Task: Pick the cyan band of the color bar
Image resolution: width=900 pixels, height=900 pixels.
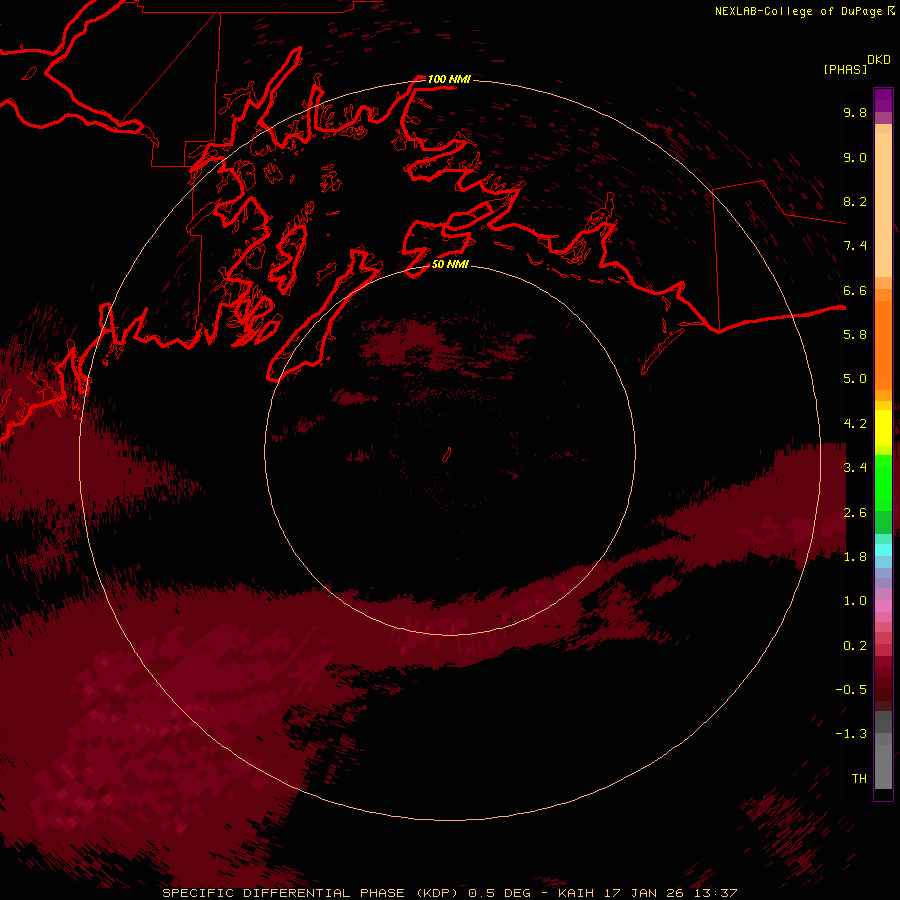Action: (x=883, y=550)
